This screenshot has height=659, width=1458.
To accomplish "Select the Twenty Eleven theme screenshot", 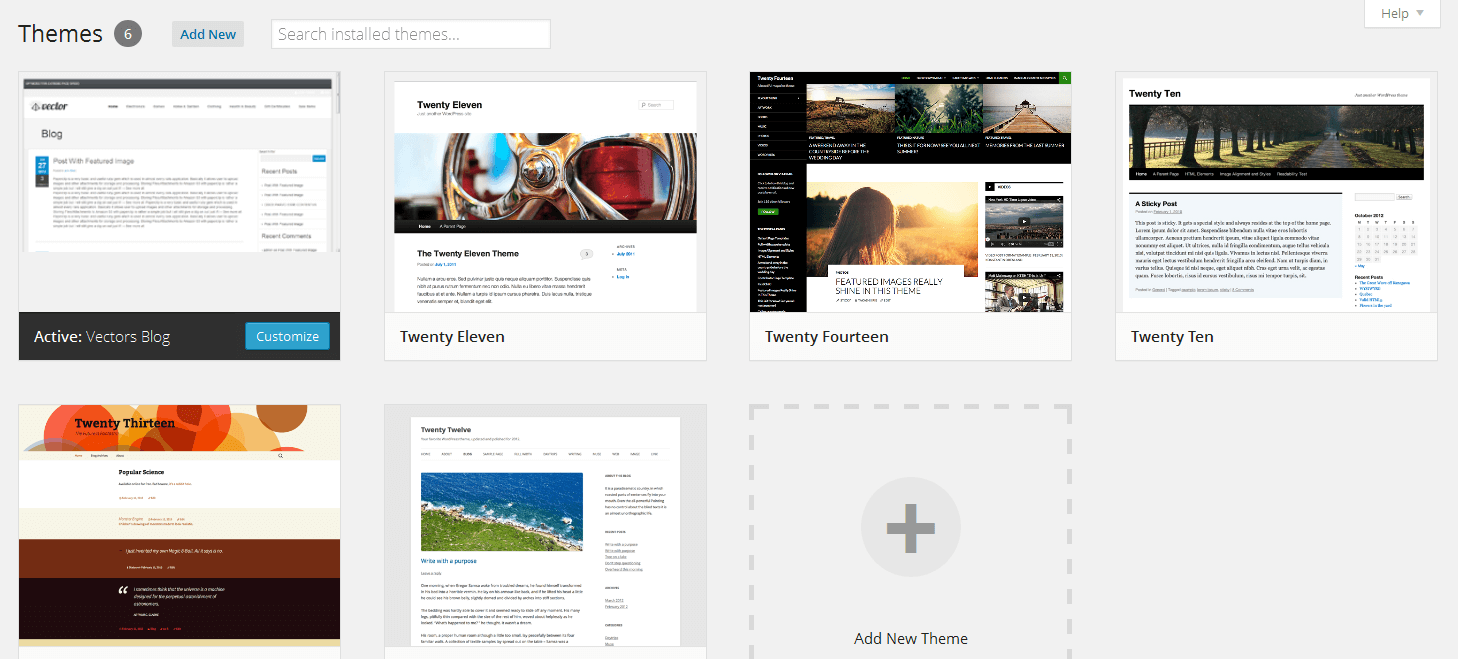I will [x=546, y=192].
